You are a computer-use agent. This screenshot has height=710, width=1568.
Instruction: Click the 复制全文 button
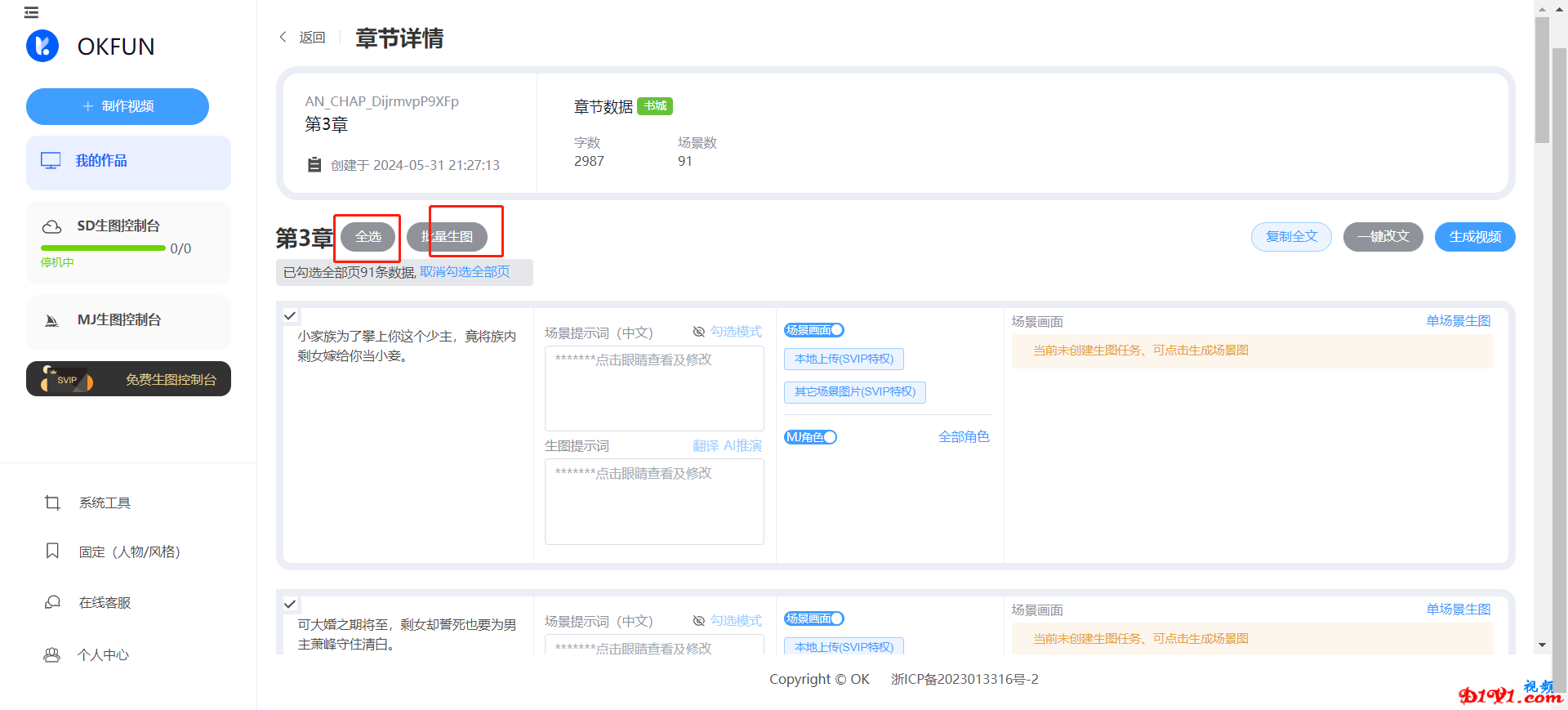[x=1291, y=237]
